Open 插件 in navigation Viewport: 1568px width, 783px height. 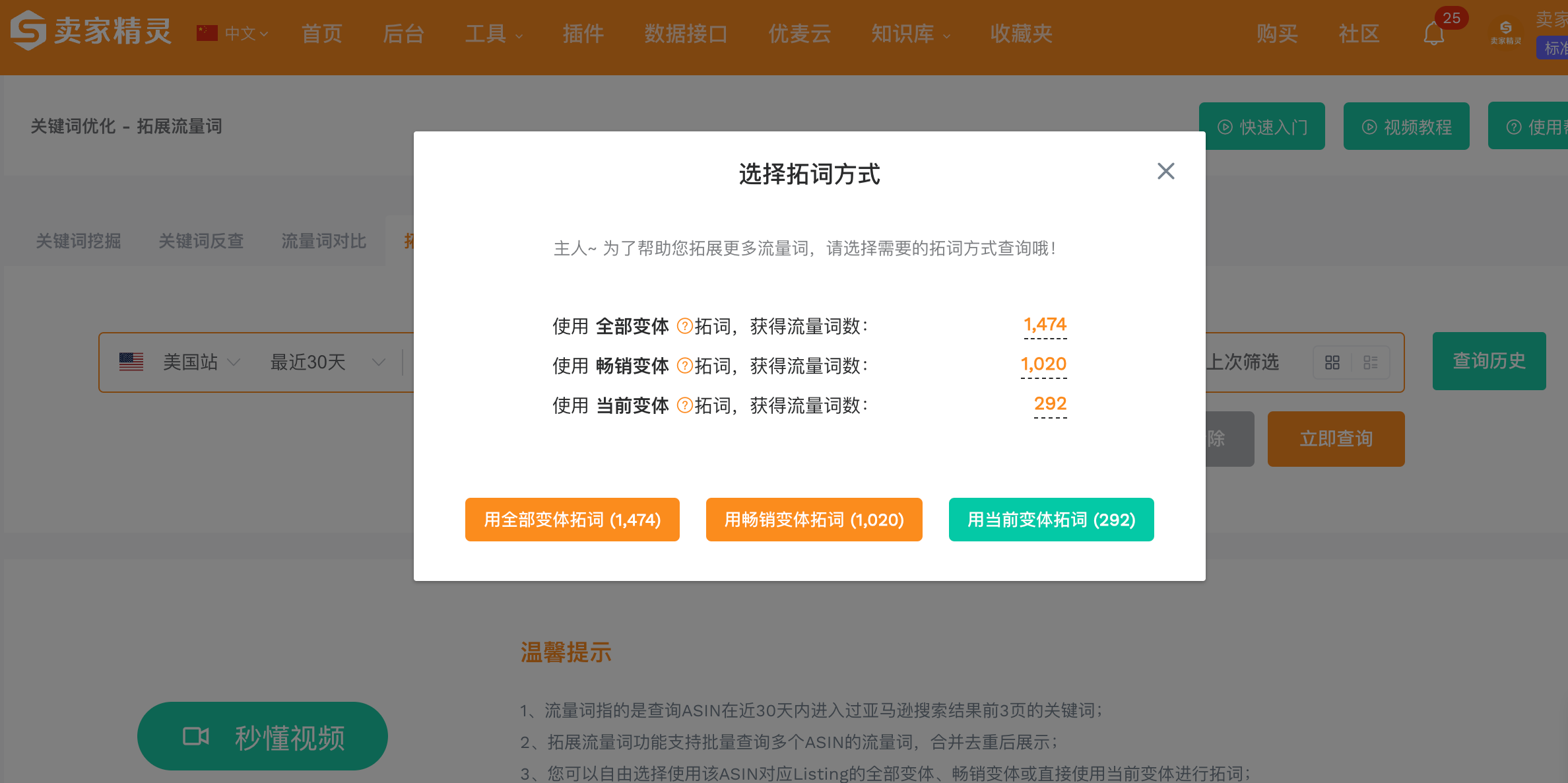[583, 33]
